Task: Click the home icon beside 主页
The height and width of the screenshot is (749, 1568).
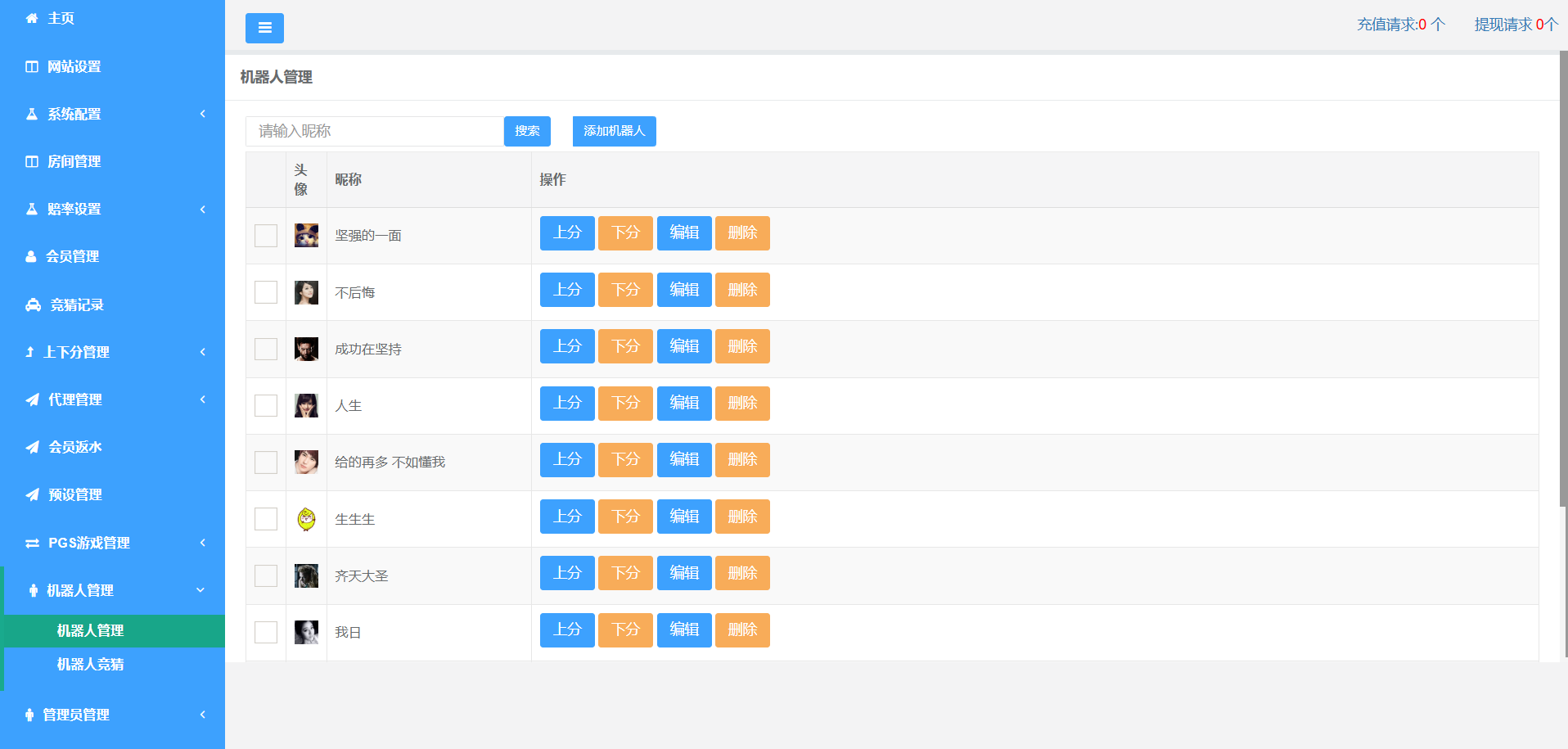Action: tap(32, 18)
